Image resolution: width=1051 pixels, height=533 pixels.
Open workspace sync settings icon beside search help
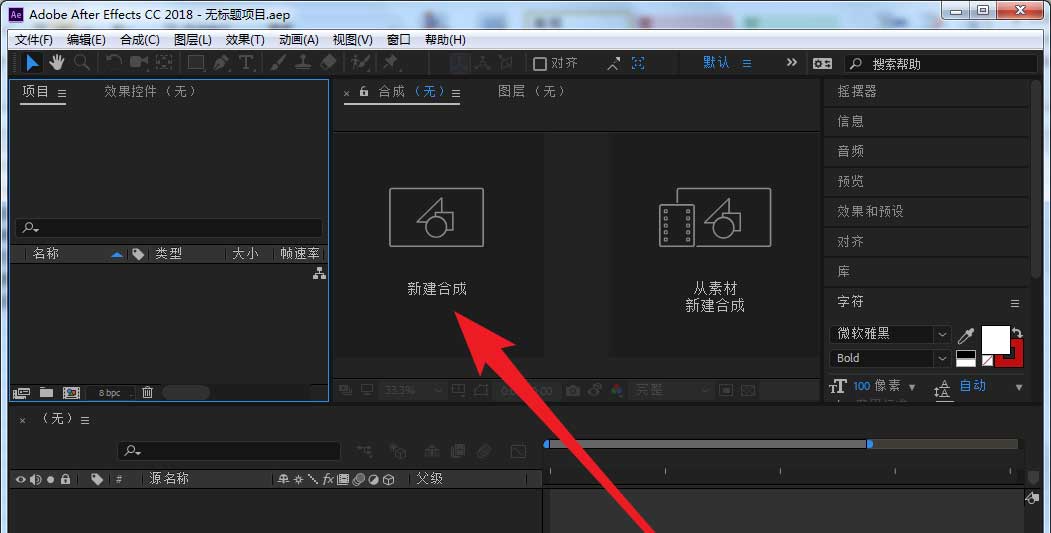[822, 63]
